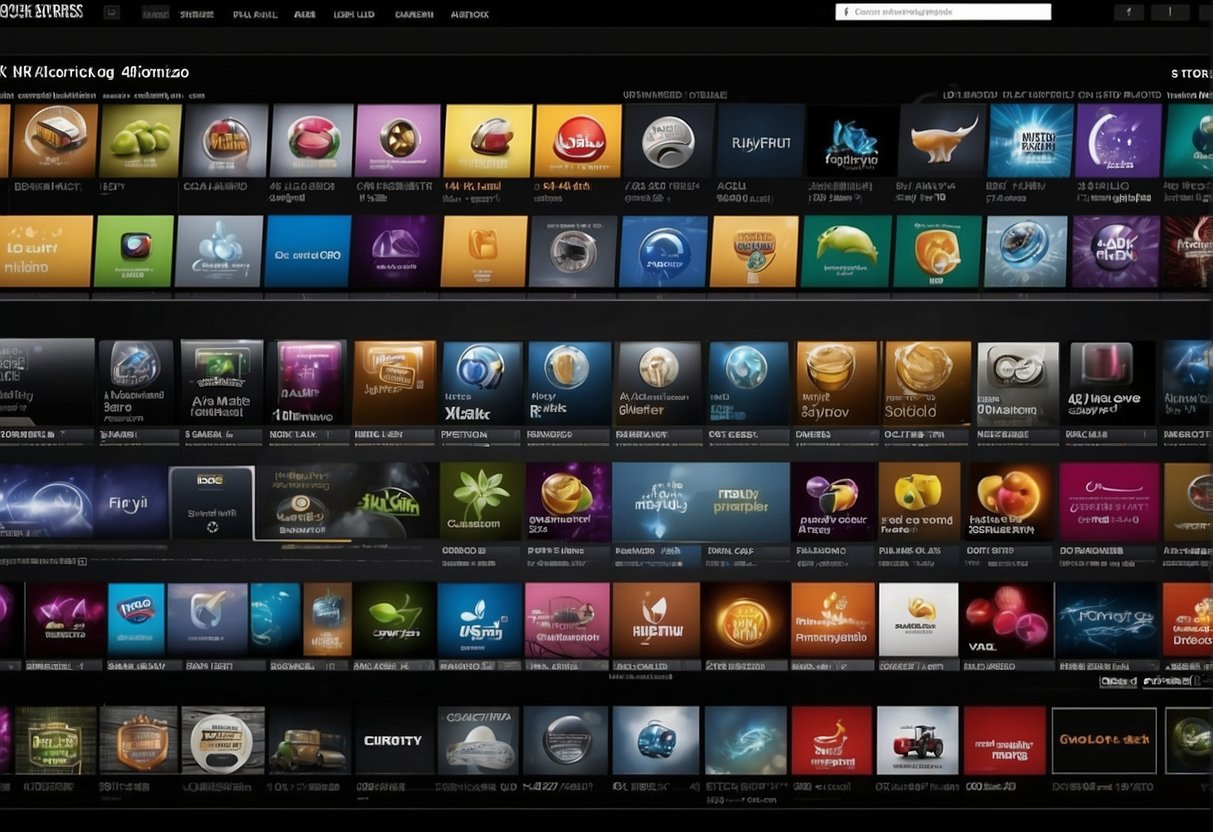
Task: Open the crescent moon purple app tile
Action: click(x=1117, y=141)
